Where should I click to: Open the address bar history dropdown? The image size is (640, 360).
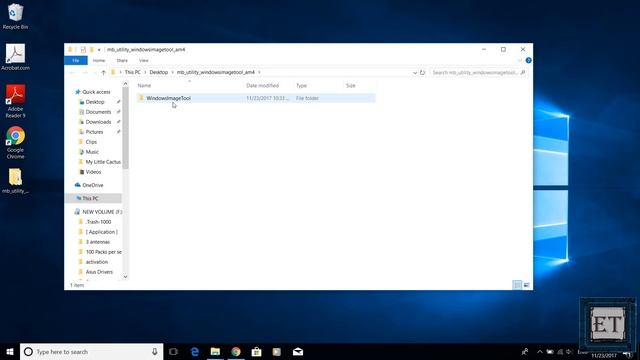tap(415, 72)
